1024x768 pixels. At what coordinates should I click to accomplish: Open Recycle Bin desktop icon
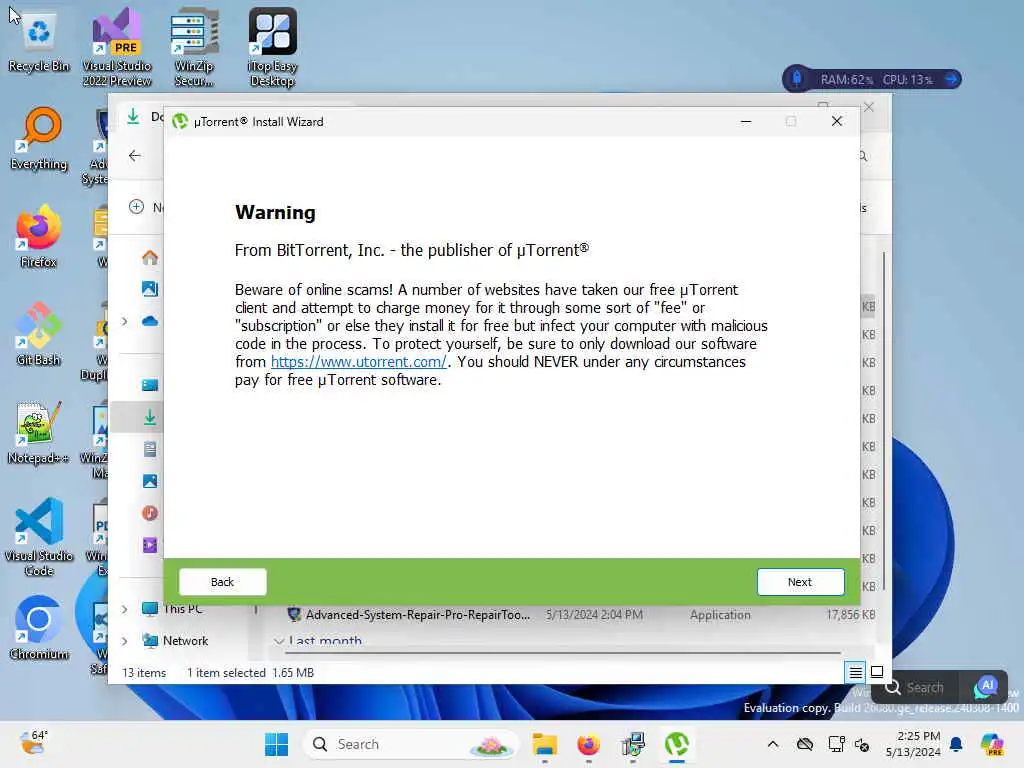tap(39, 42)
